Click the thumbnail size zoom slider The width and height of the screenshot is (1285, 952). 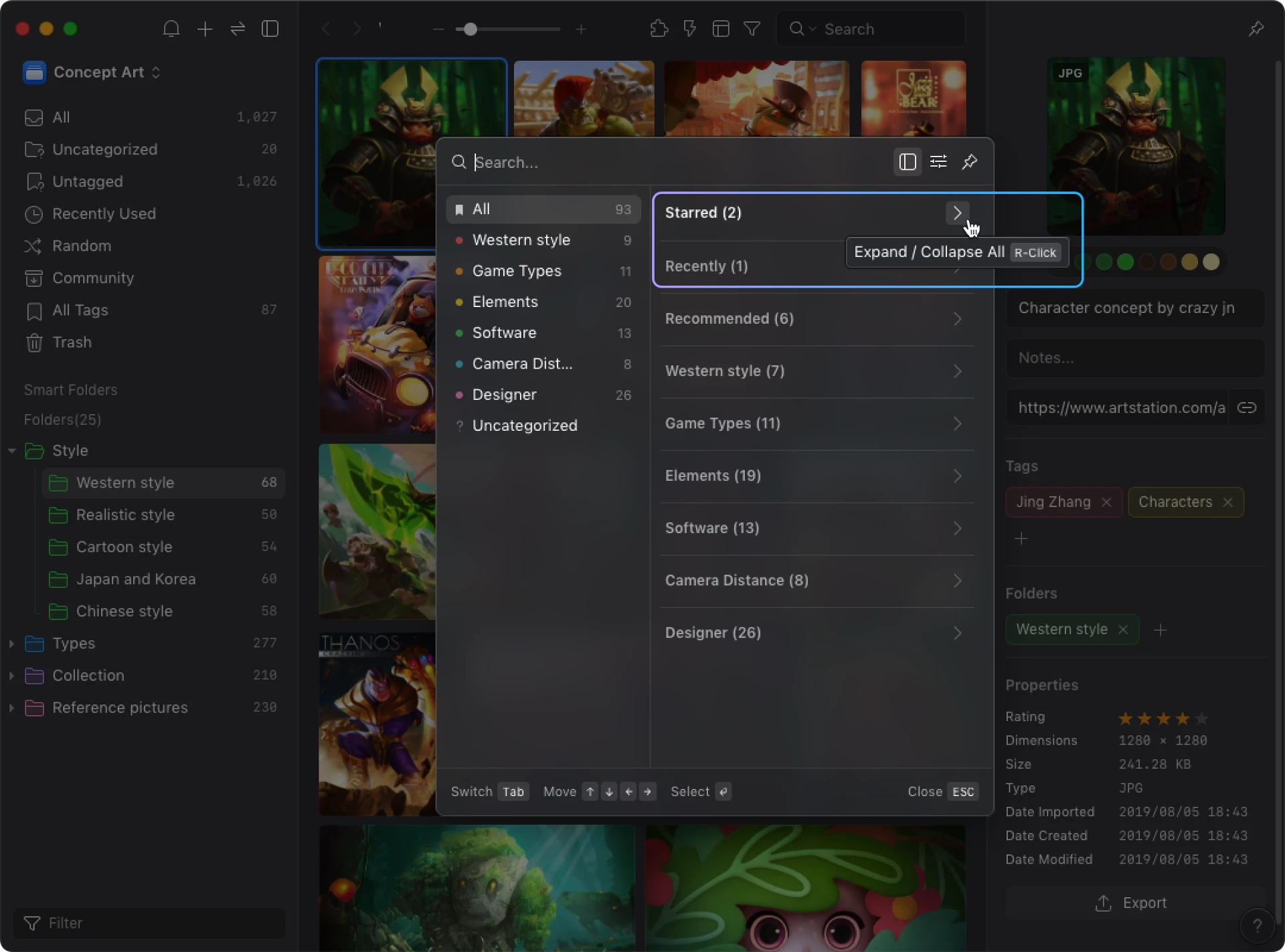(470, 29)
